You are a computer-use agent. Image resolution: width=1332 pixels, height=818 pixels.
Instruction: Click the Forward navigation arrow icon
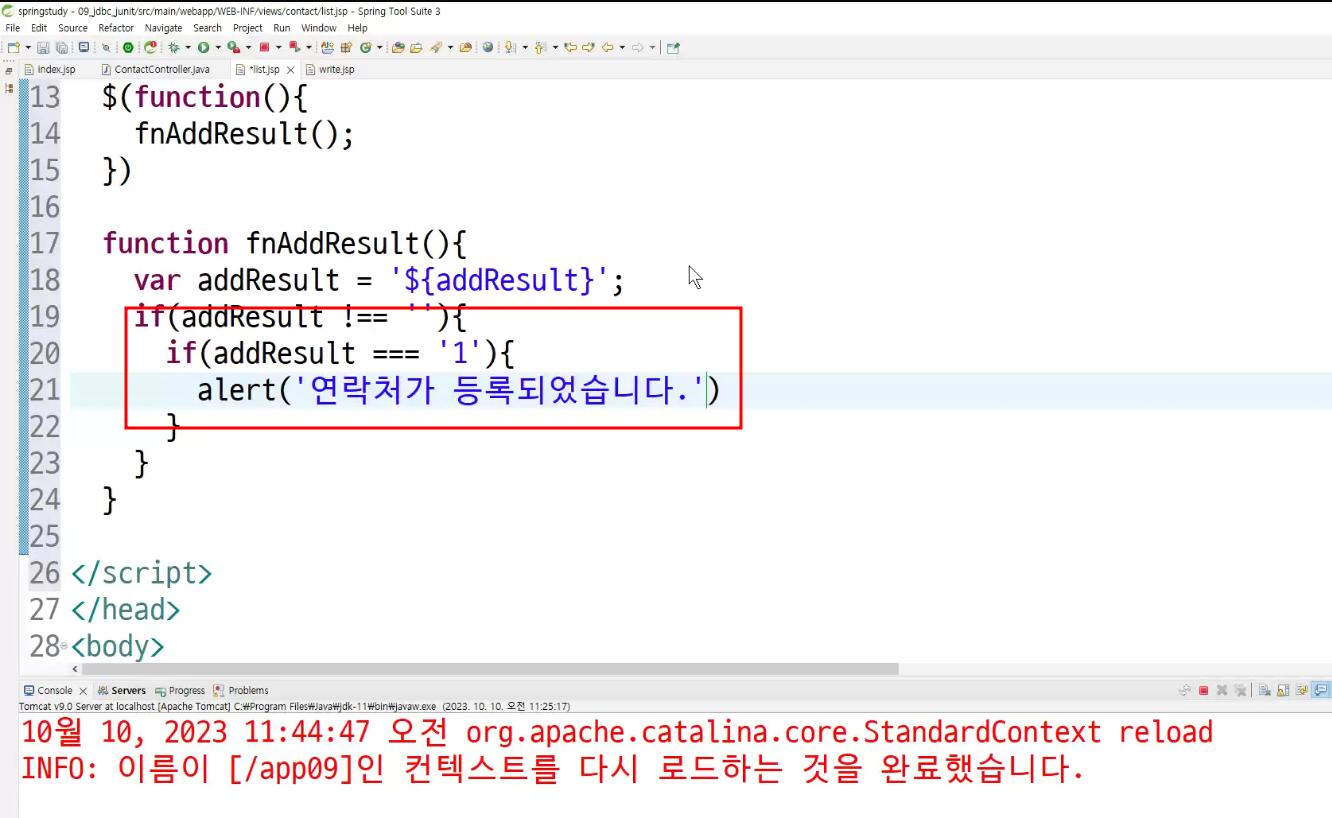[x=637, y=47]
